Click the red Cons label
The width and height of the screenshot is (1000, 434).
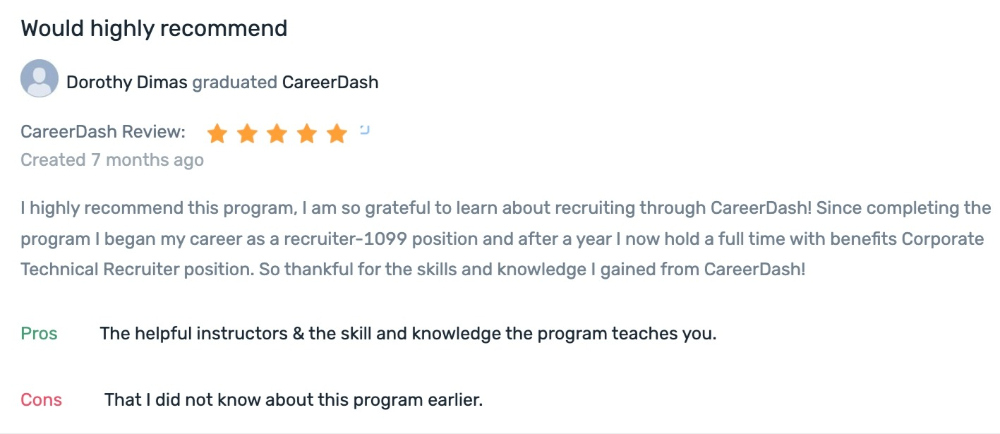pos(41,400)
